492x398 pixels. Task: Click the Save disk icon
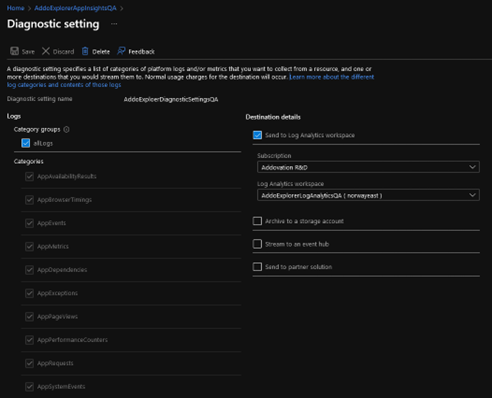point(14,51)
